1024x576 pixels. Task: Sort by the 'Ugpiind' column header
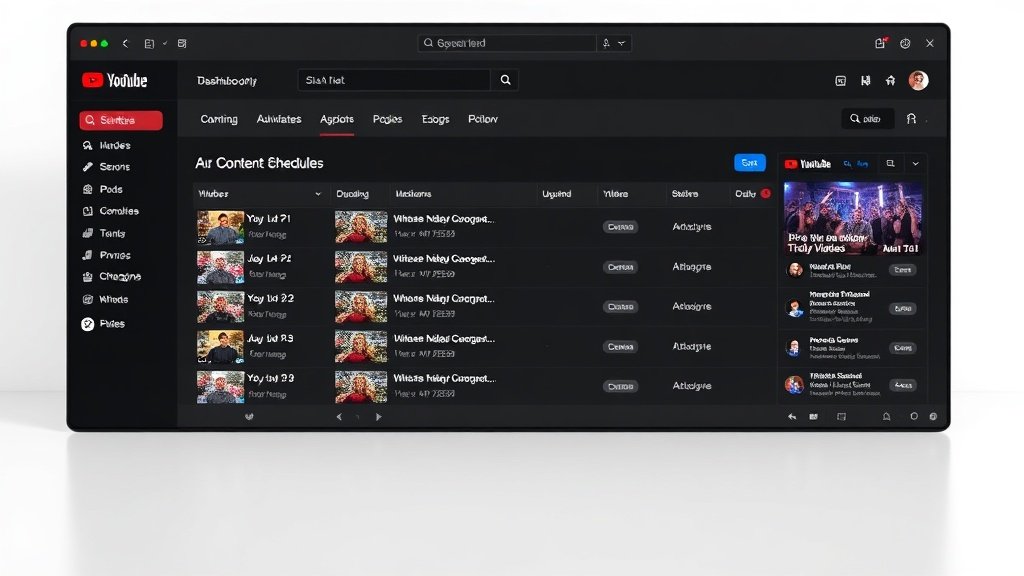pos(556,194)
